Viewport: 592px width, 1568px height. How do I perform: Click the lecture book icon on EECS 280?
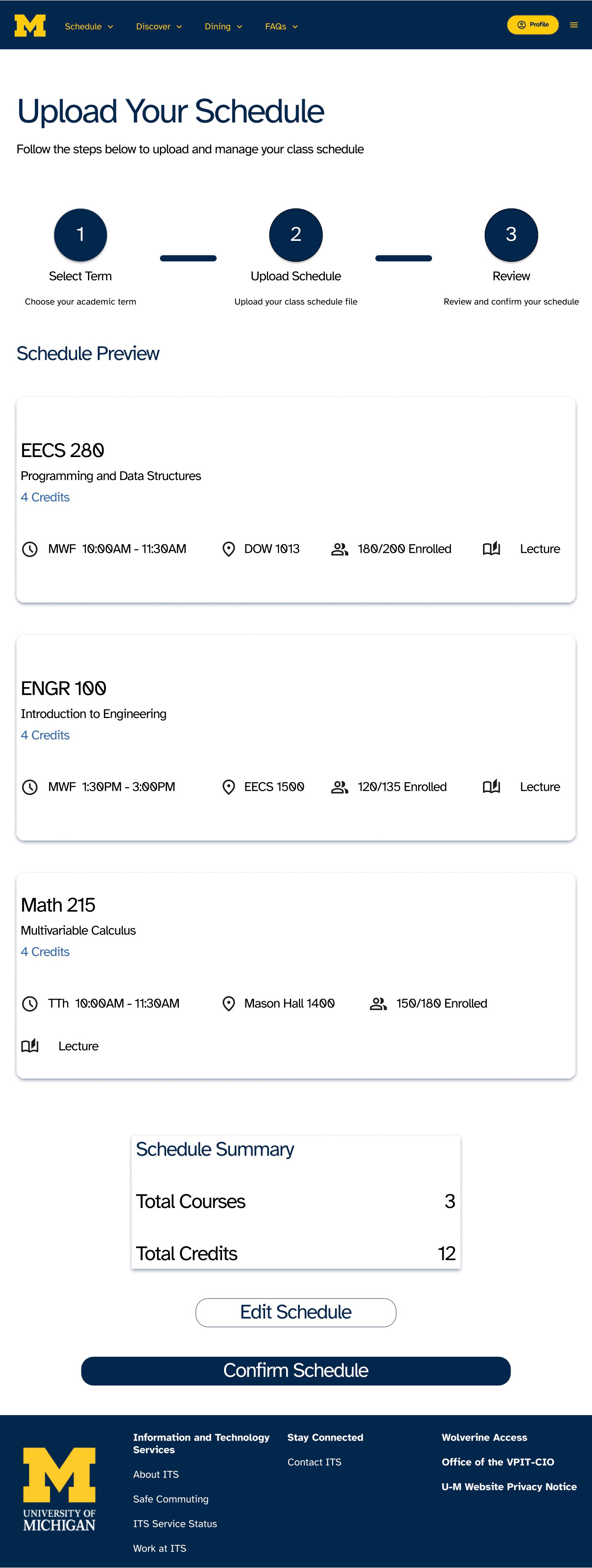coord(492,549)
